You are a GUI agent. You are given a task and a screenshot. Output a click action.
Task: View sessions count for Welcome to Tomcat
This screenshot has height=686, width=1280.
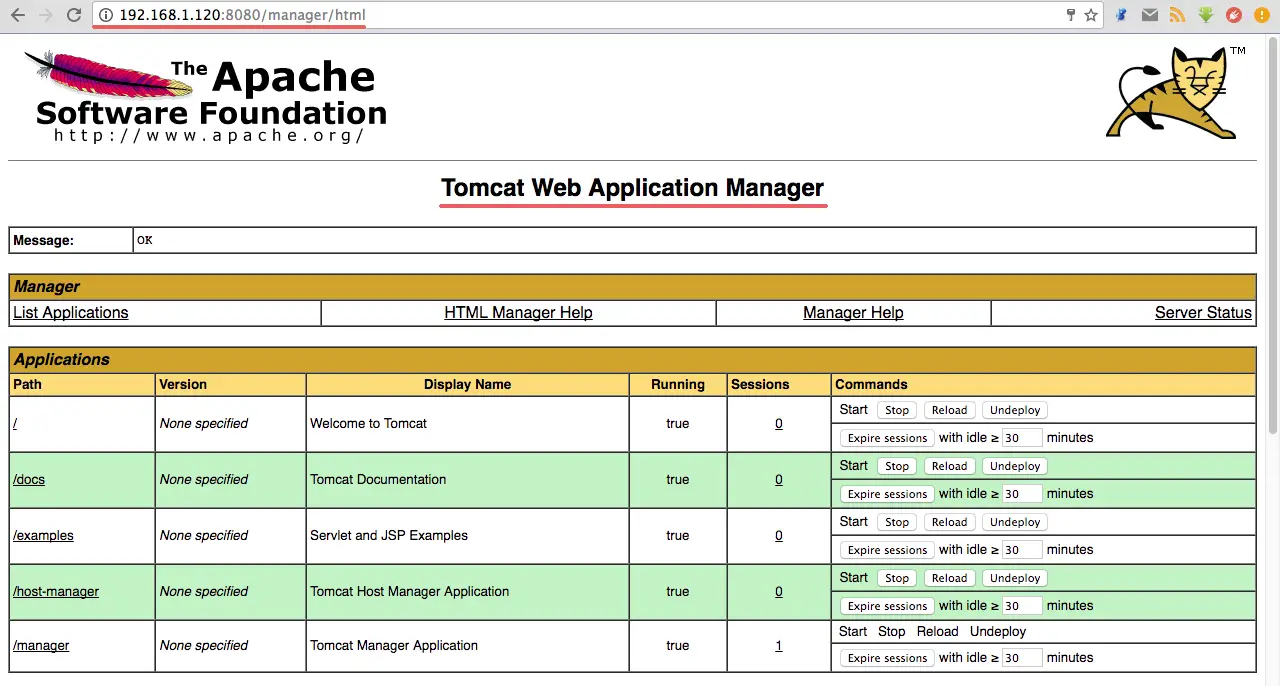779,424
